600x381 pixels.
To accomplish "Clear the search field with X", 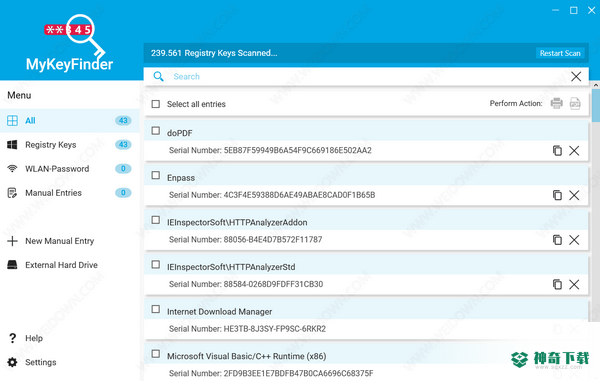I will click(576, 76).
